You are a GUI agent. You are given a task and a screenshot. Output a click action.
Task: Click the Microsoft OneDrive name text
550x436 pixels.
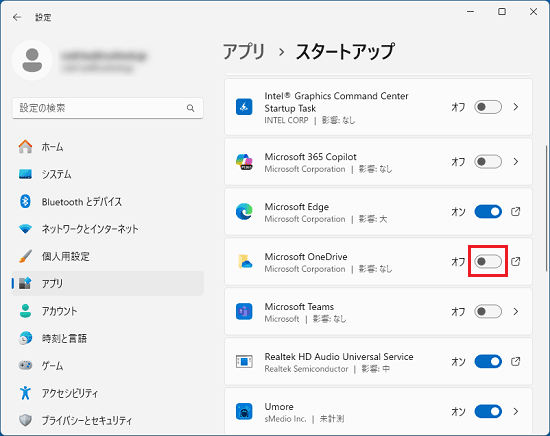[x=306, y=256]
